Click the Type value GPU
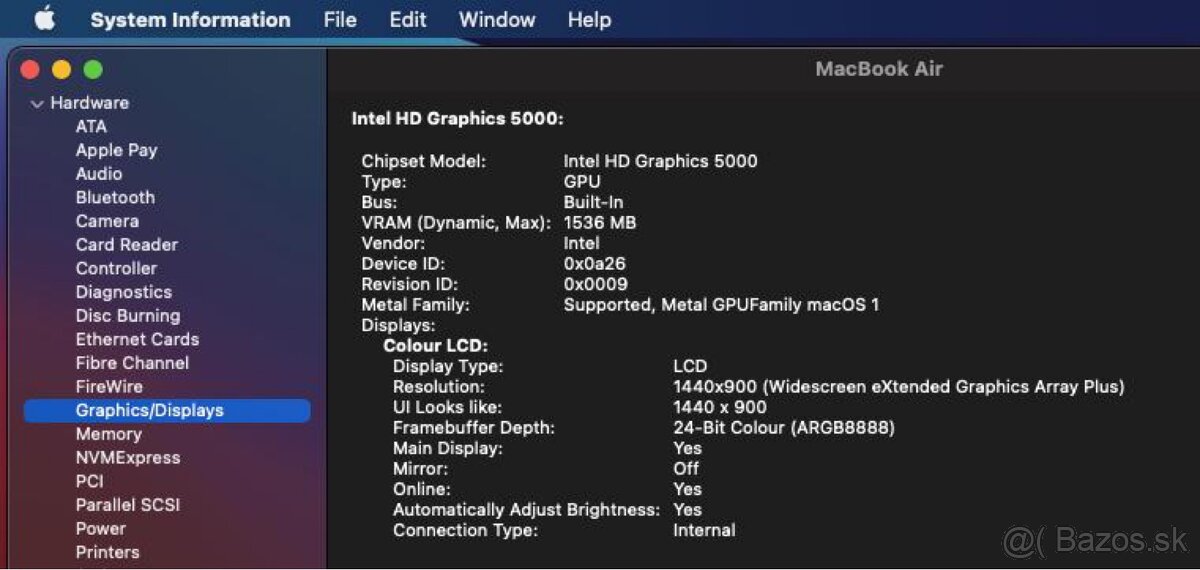This screenshot has width=1200, height=570. coord(582,182)
